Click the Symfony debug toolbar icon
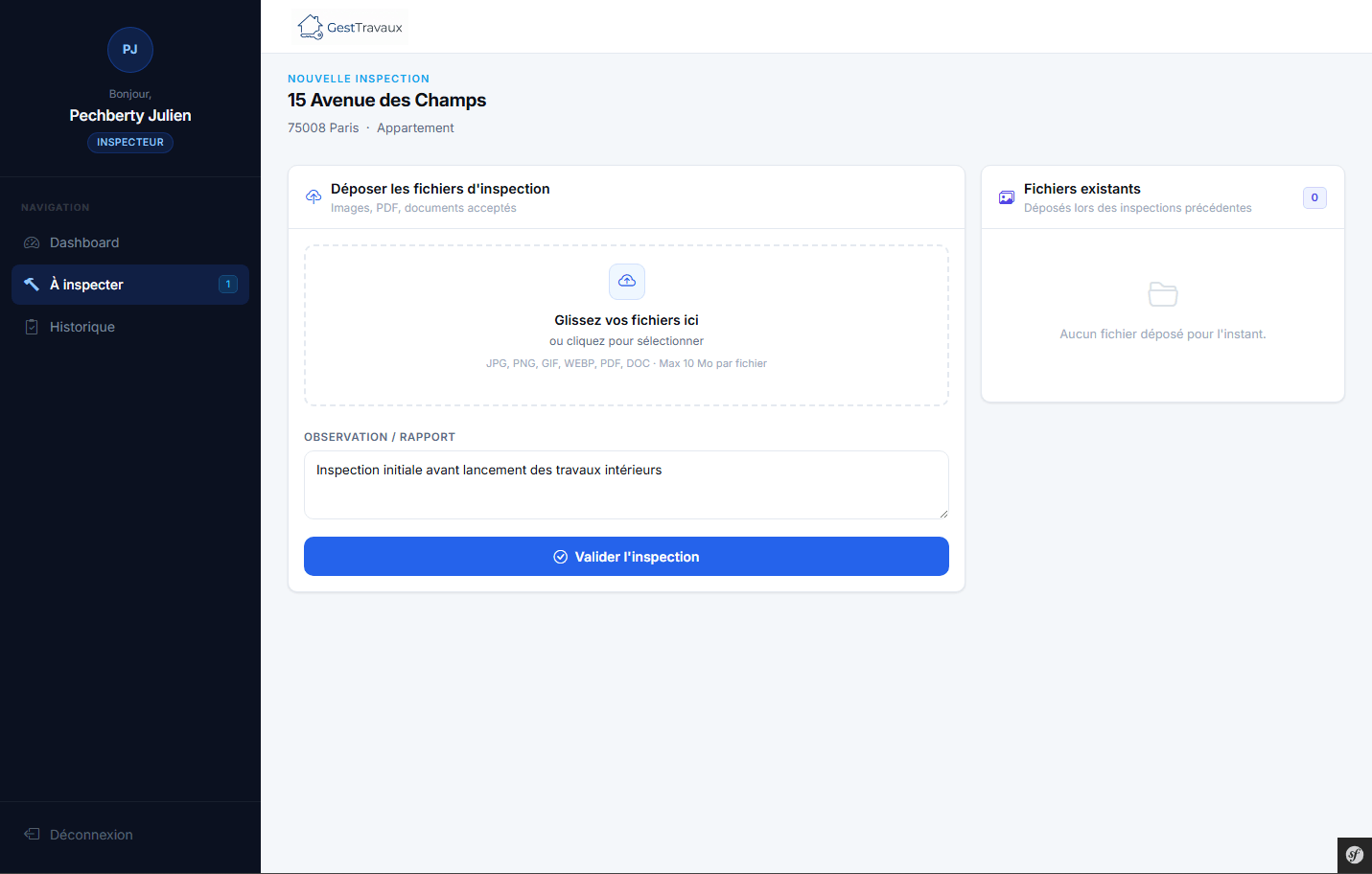 point(1354,855)
